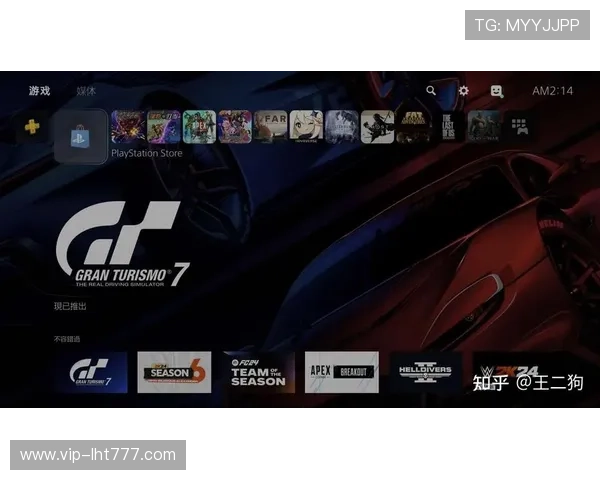Open the Game Library grid icon
The image size is (600, 480).
click(519, 126)
